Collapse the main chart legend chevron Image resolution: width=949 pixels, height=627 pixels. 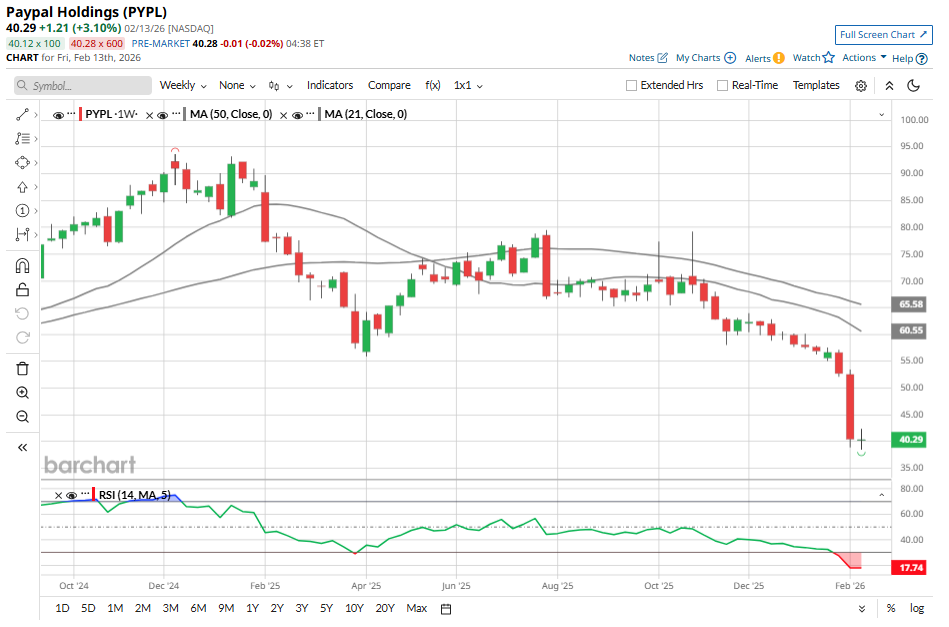pos(882,114)
